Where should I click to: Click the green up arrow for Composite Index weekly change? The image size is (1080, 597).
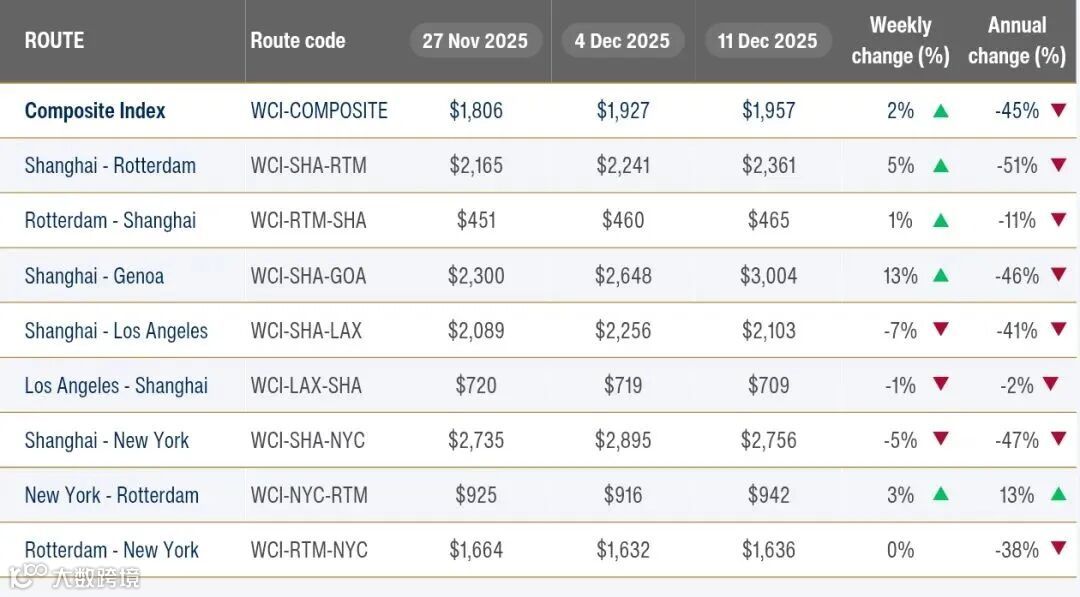940,110
